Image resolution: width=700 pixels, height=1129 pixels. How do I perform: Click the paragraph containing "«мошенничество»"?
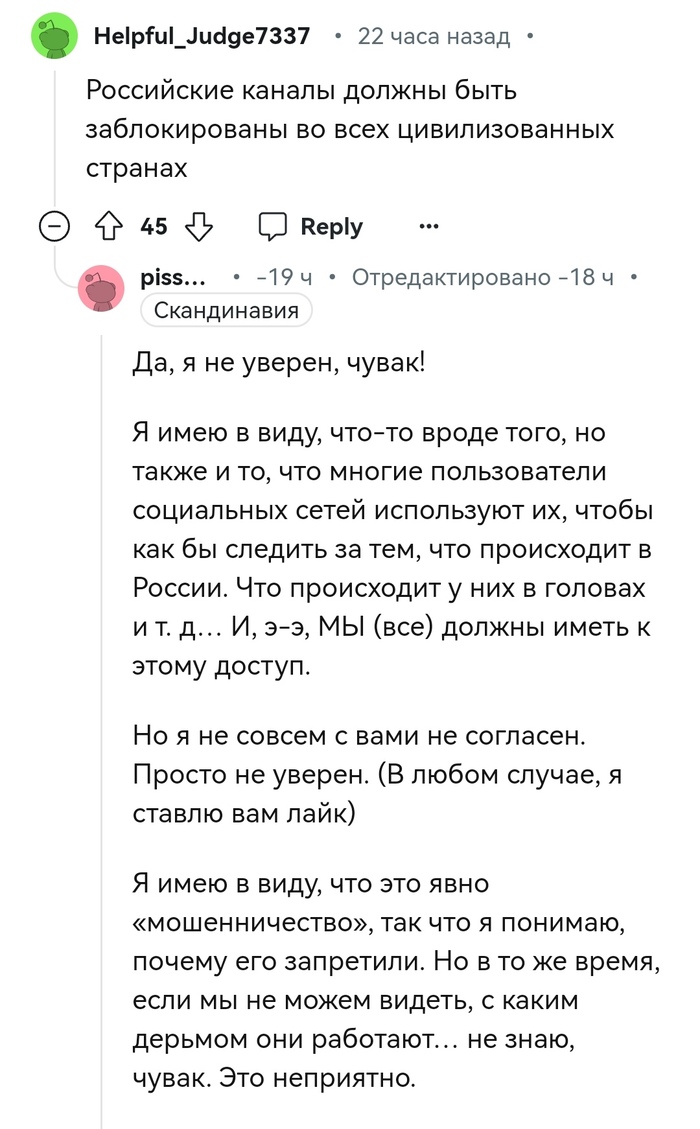coord(392,980)
